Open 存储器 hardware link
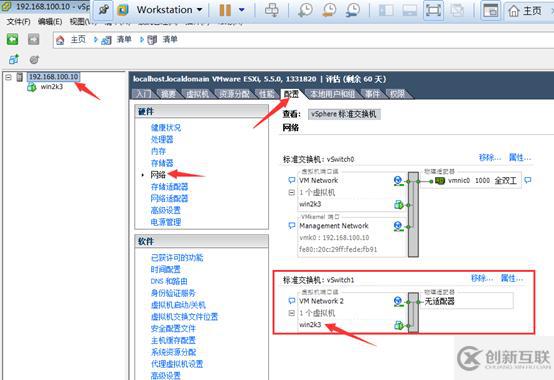The width and height of the screenshot is (554, 380). 162,163
